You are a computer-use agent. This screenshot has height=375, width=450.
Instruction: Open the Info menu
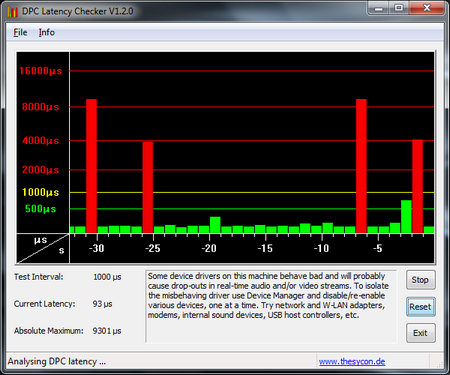coord(47,32)
